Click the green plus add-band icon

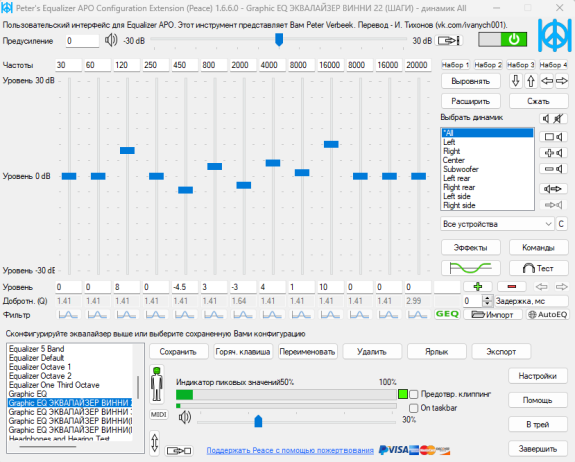[477, 287]
